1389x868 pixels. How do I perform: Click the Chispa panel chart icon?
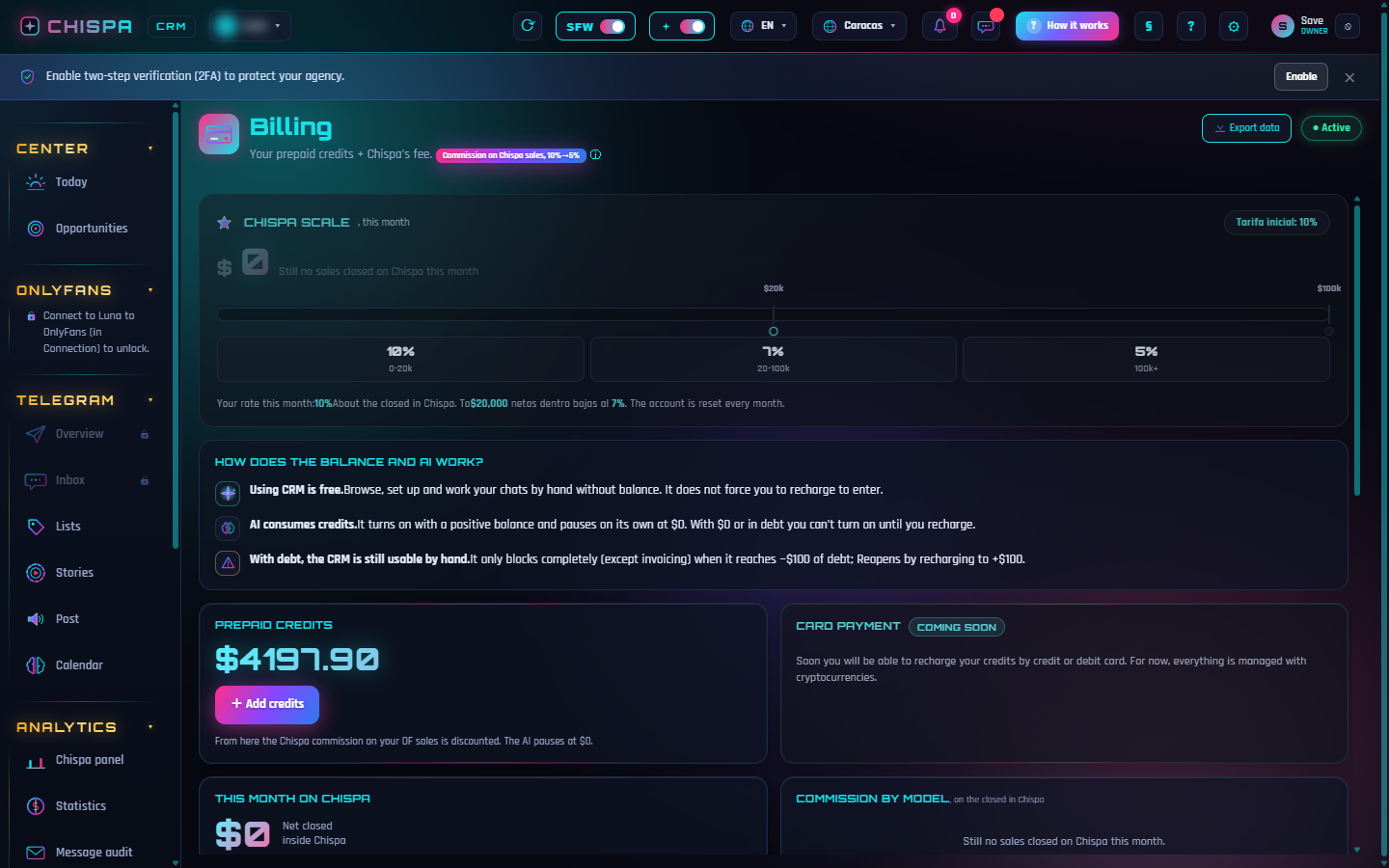36,762
